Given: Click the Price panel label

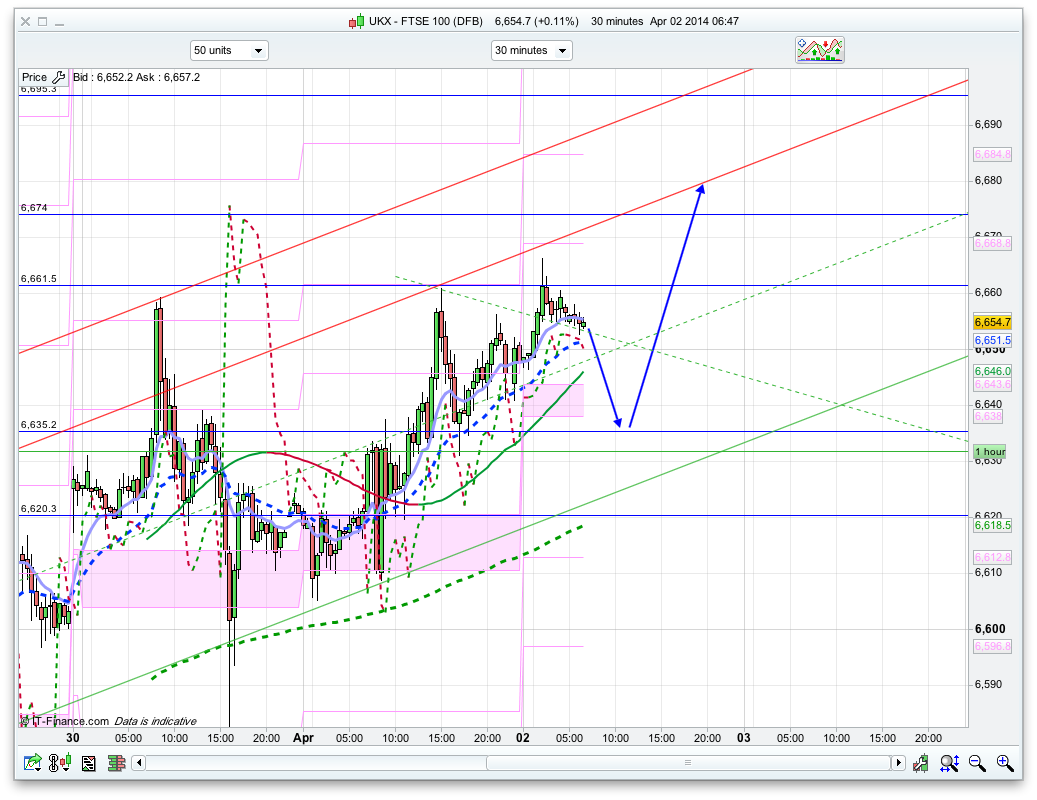Looking at the screenshot, I should point(34,77).
